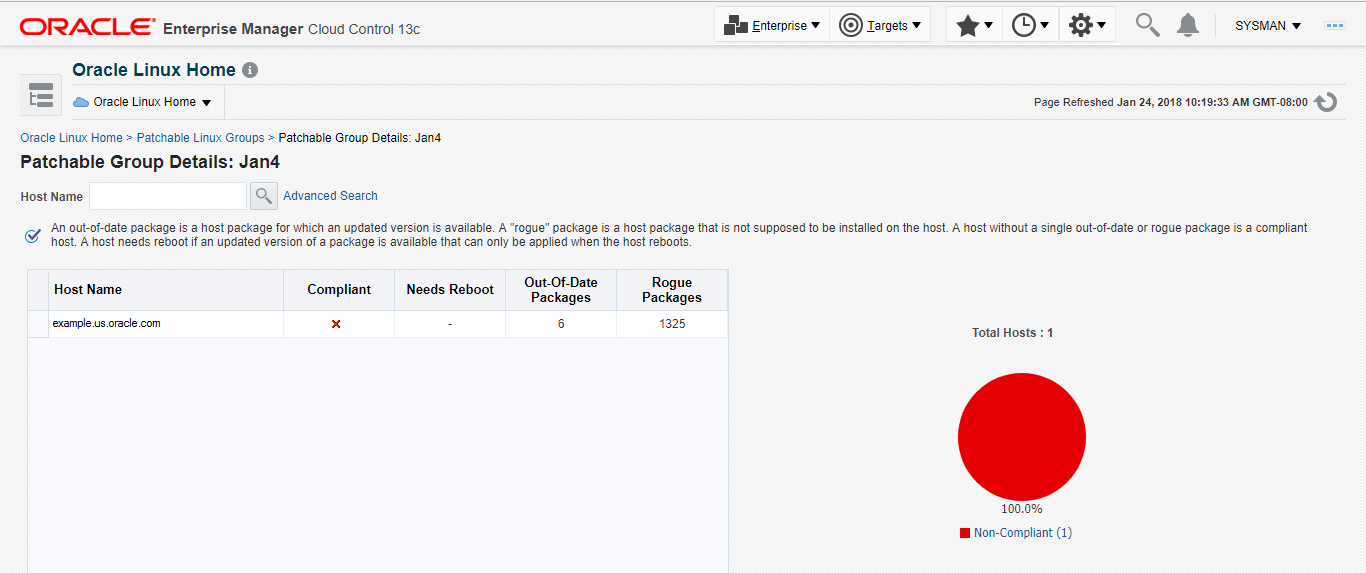The image size is (1366, 573).
Task: Click the Needs Reboot dash cell
Action: (x=450, y=324)
